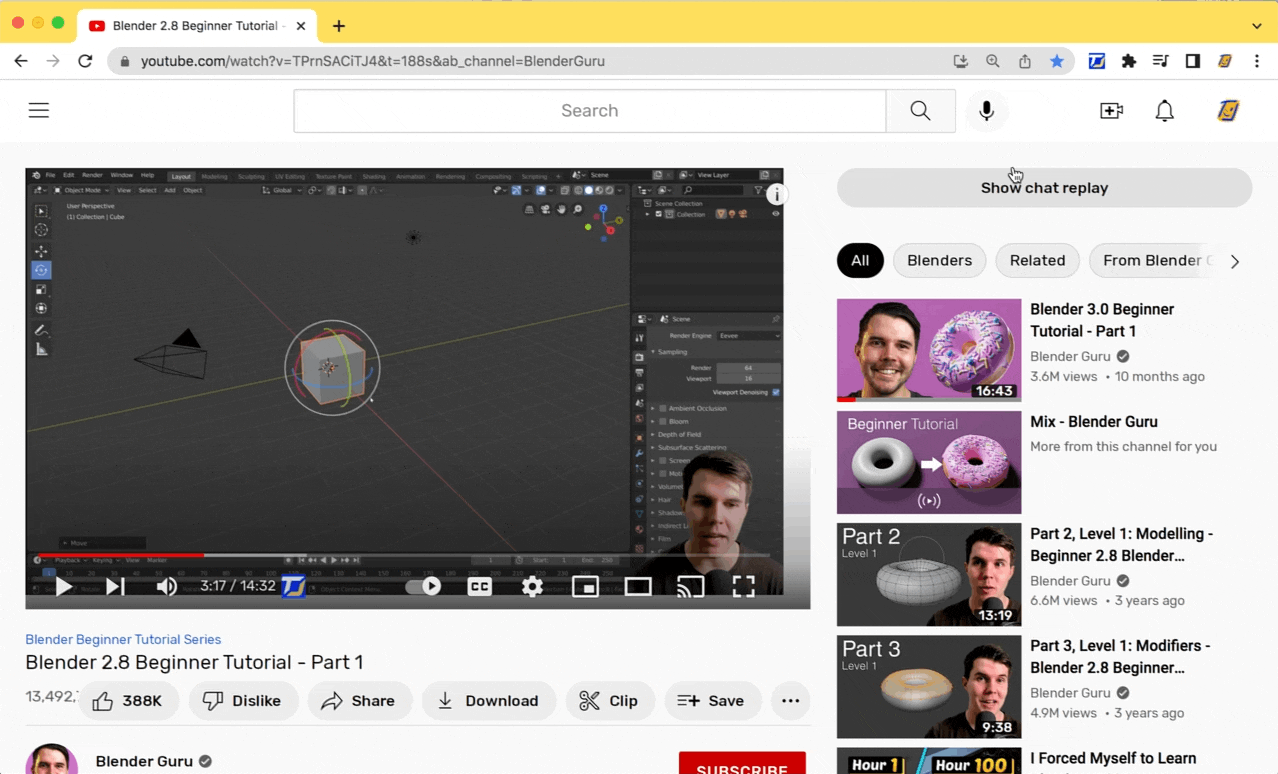1278x774 pixels.
Task: Mute the video with the speaker icon
Action: pyautogui.click(x=166, y=586)
